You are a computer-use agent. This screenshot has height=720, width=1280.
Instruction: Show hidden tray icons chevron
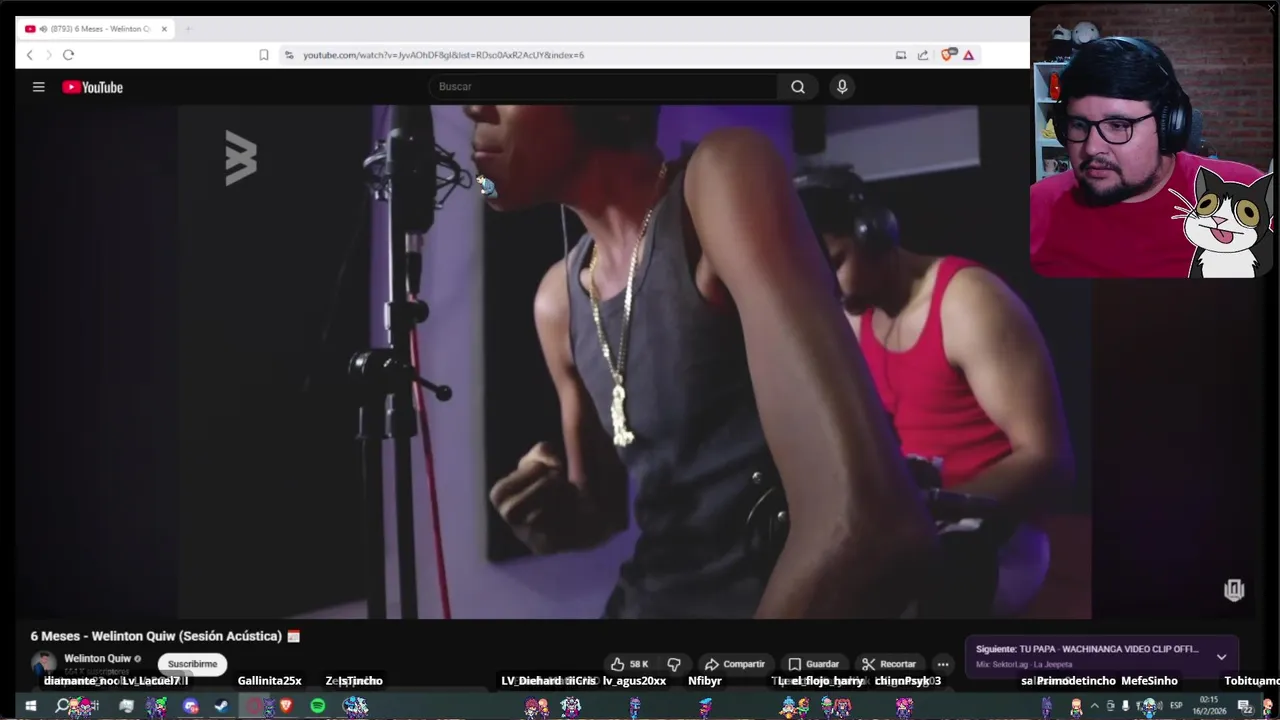tap(1095, 706)
